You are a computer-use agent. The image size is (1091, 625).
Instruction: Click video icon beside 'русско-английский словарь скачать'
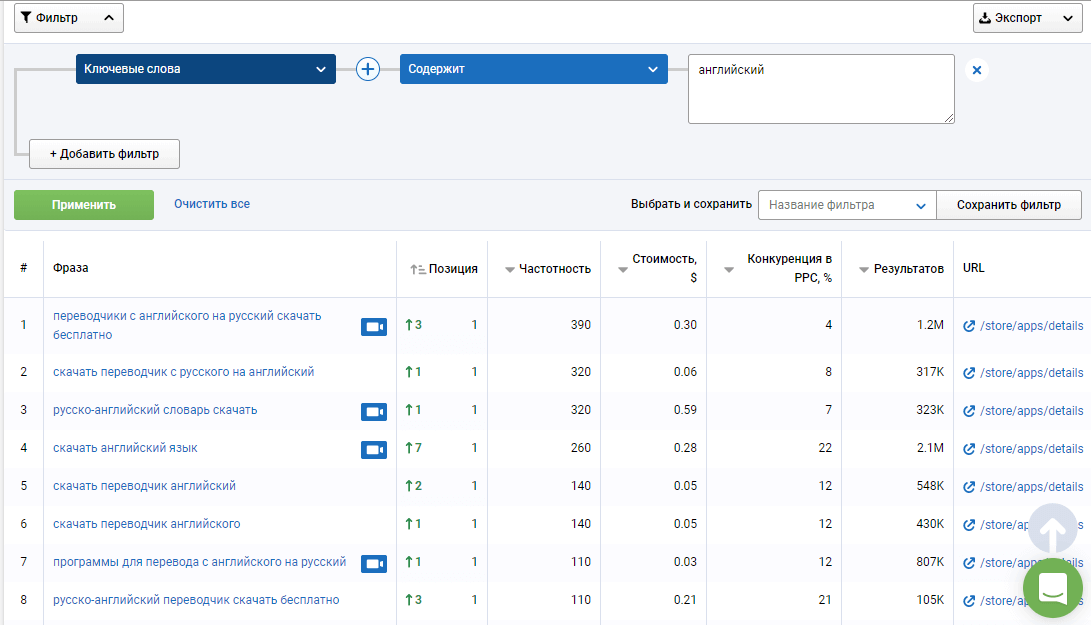tap(374, 411)
